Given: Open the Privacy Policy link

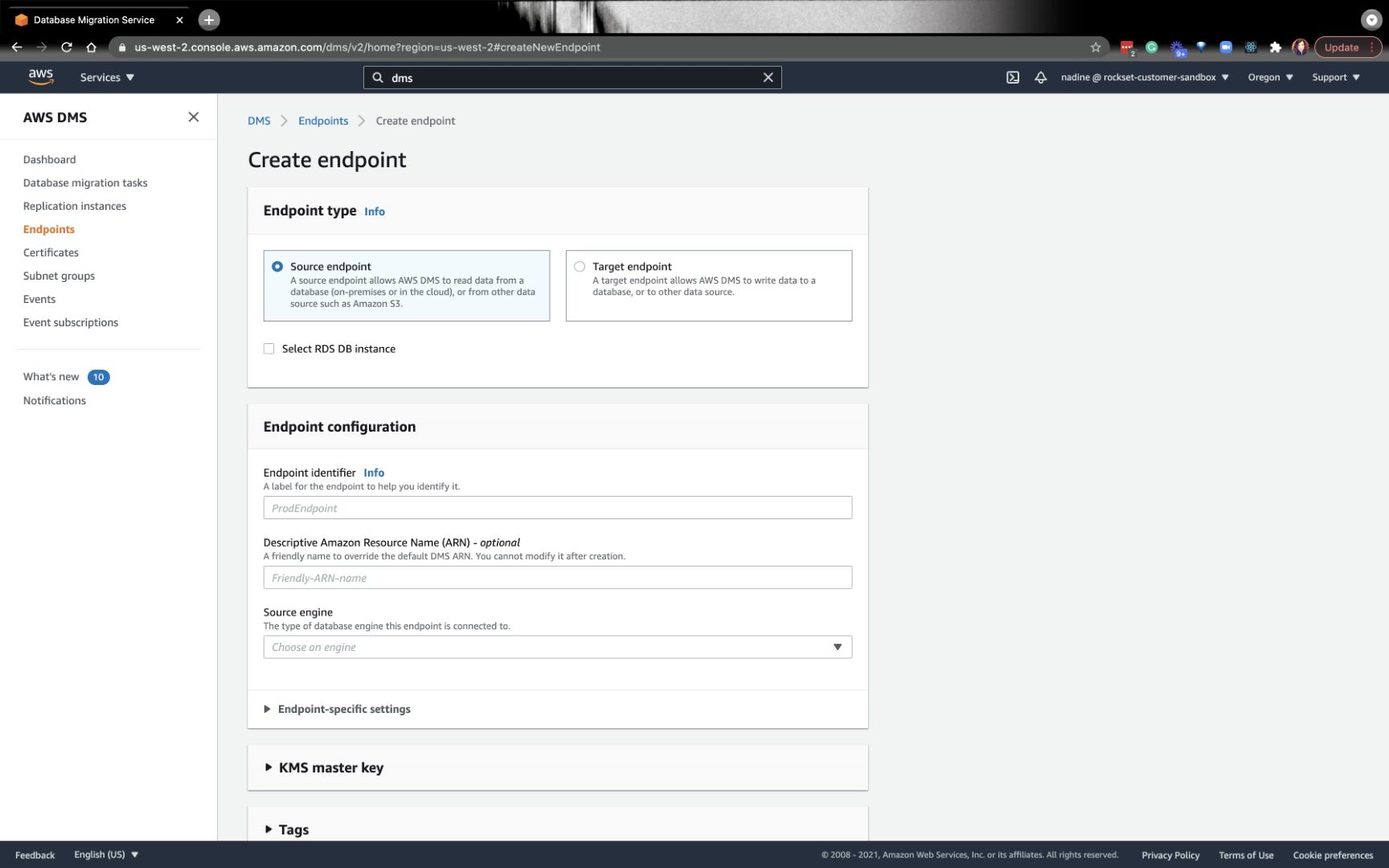Looking at the screenshot, I should coord(1170,855).
